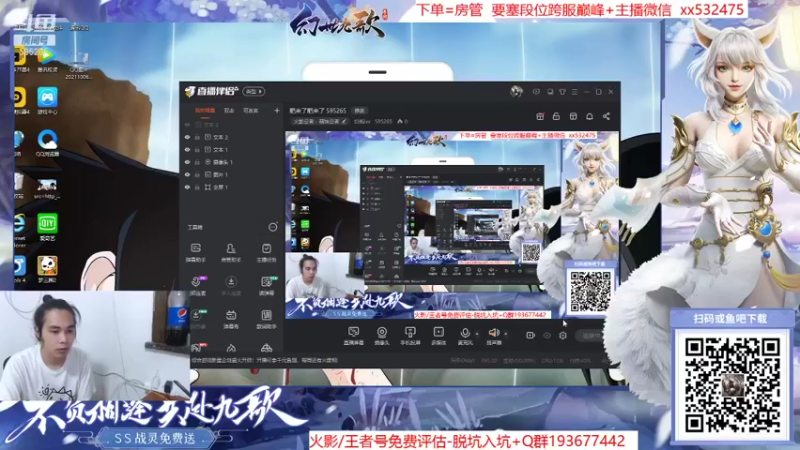Image resolution: width=800 pixels, height=450 pixels.
Task: Open the layout panel icon in header
Action: [x=573, y=116]
